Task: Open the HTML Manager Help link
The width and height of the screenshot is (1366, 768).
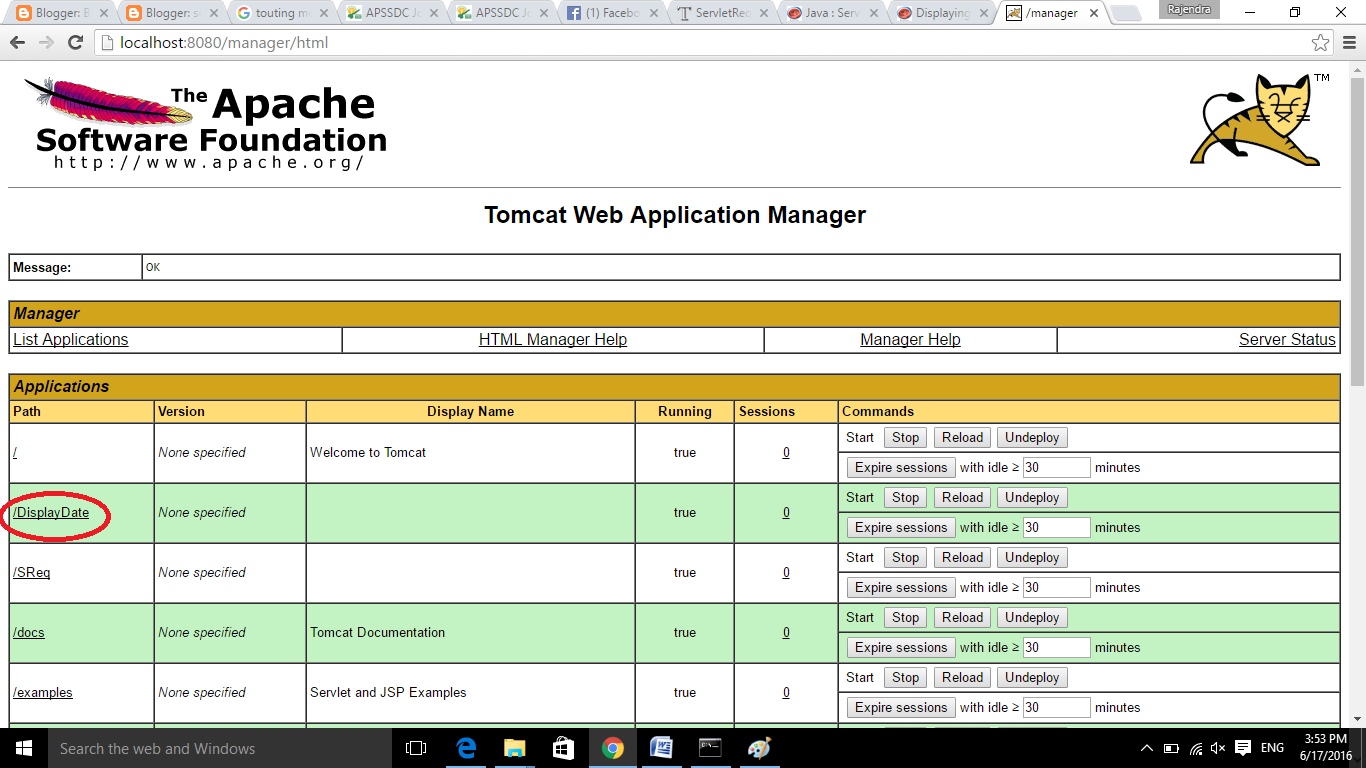Action: click(553, 340)
